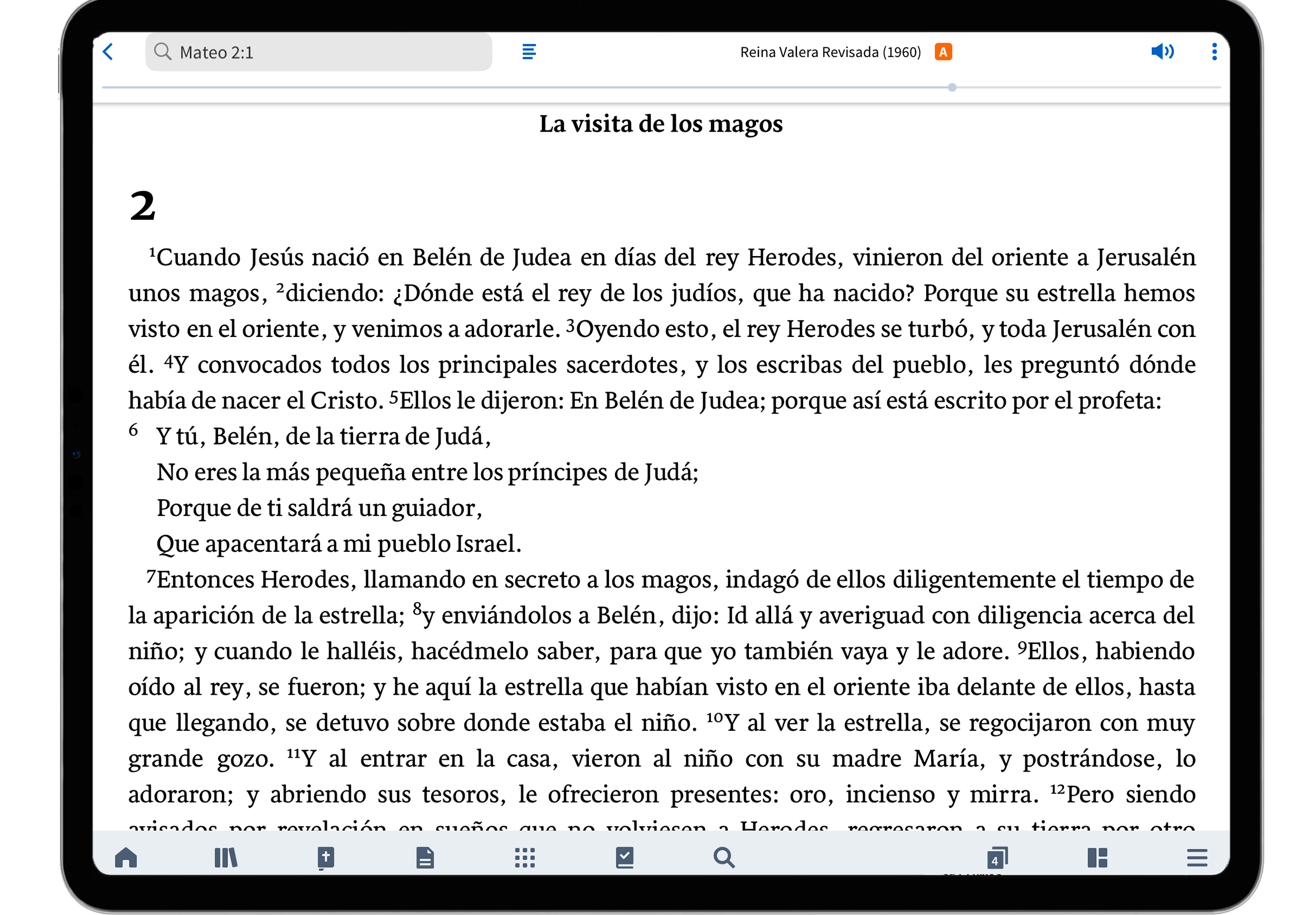Tap the speaker read-aloud icon
The height and width of the screenshot is (915, 1316).
coord(1162,51)
